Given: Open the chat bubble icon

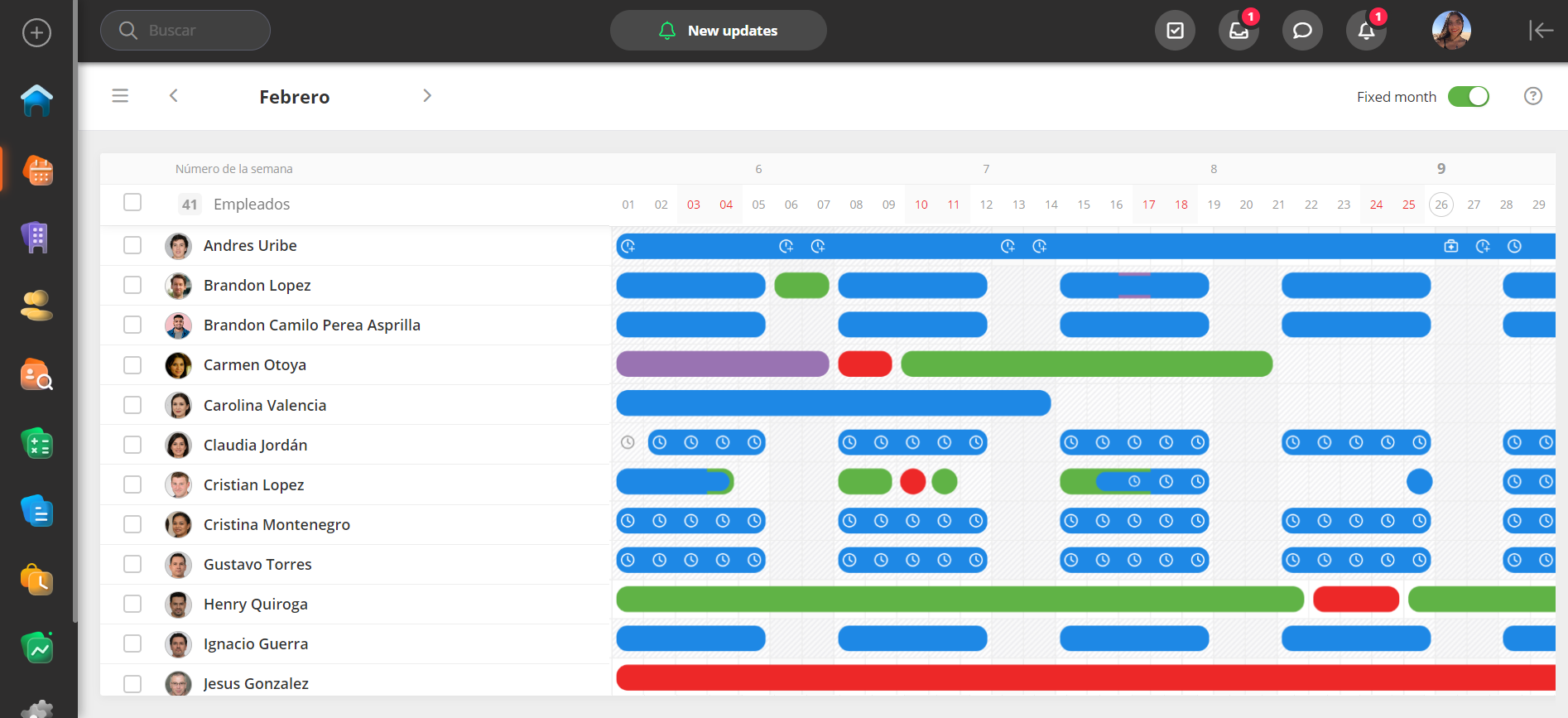Looking at the screenshot, I should click(1302, 31).
